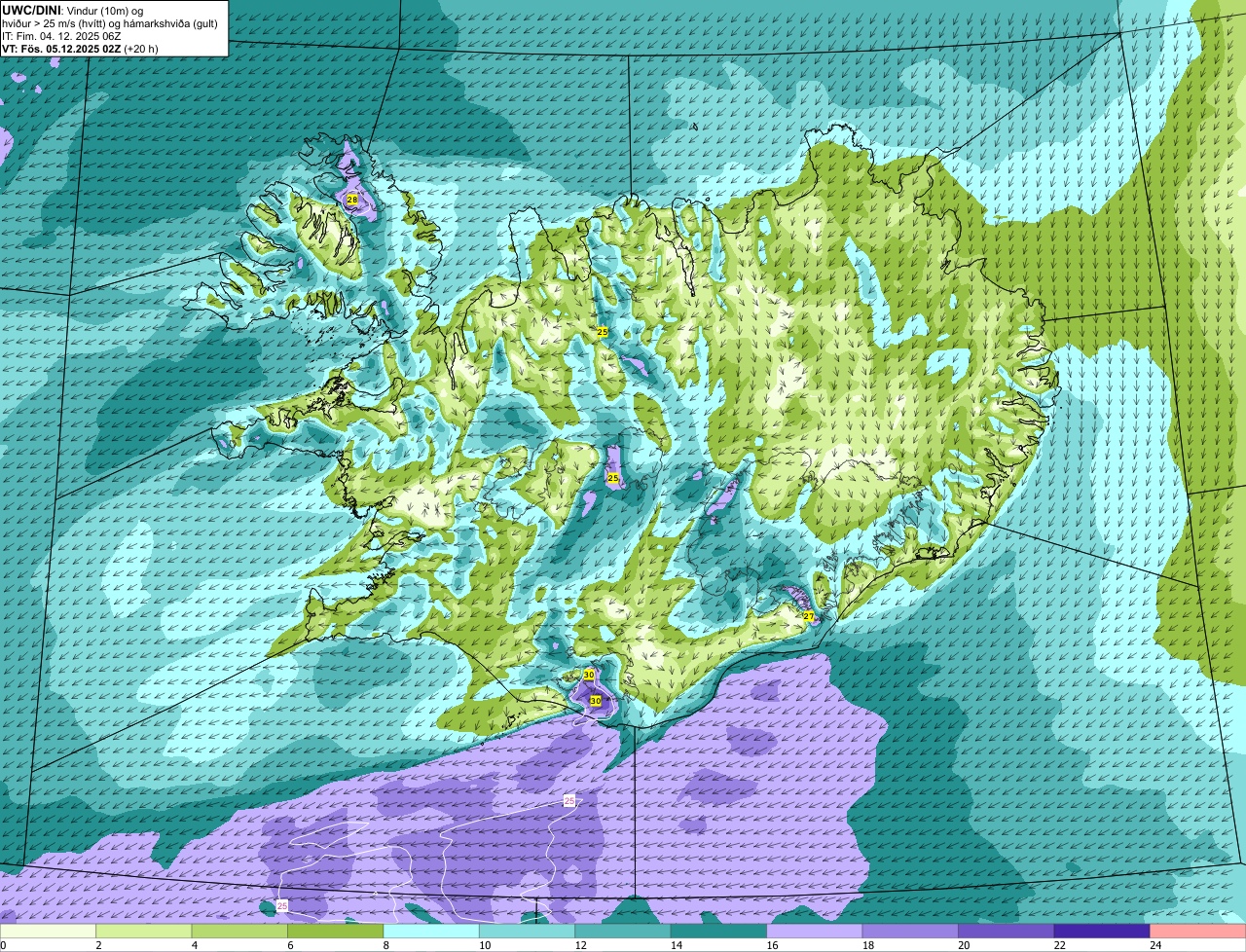Select the light green 2–4 legend swatch
This screenshot has width=1246, height=952.
[144, 932]
